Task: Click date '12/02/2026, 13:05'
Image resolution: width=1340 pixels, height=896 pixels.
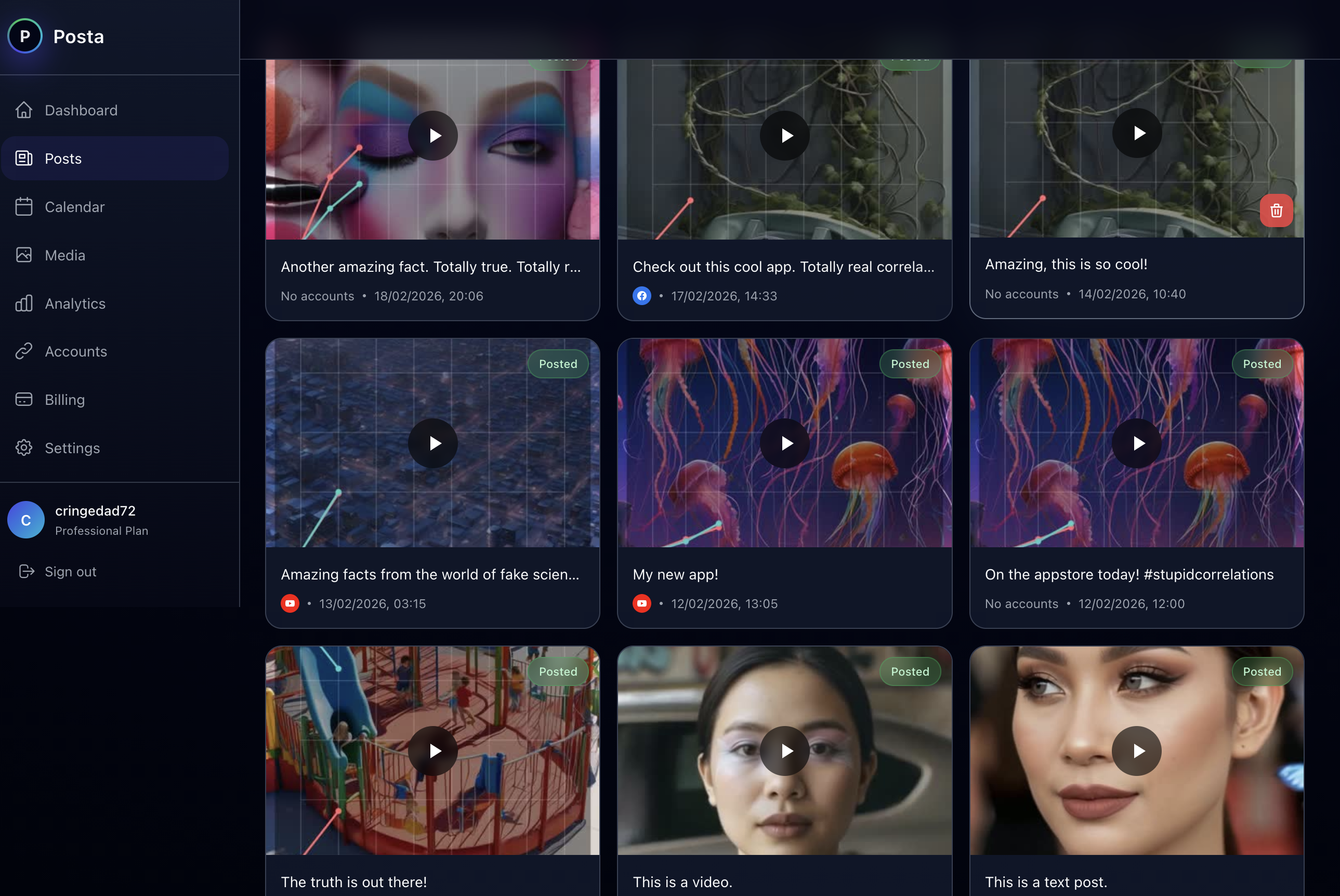Action: coord(724,603)
